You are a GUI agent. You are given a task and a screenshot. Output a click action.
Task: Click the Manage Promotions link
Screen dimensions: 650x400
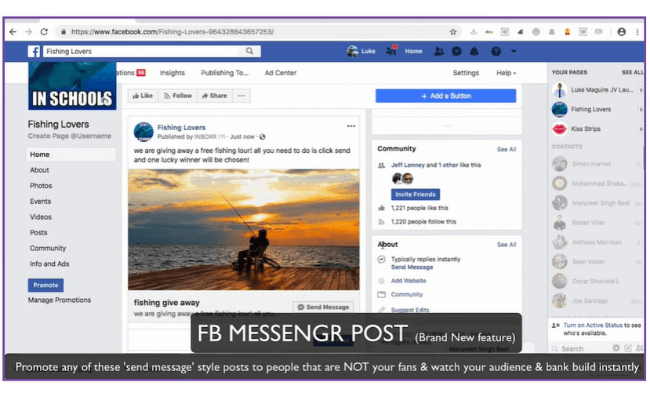click(x=59, y=300)
